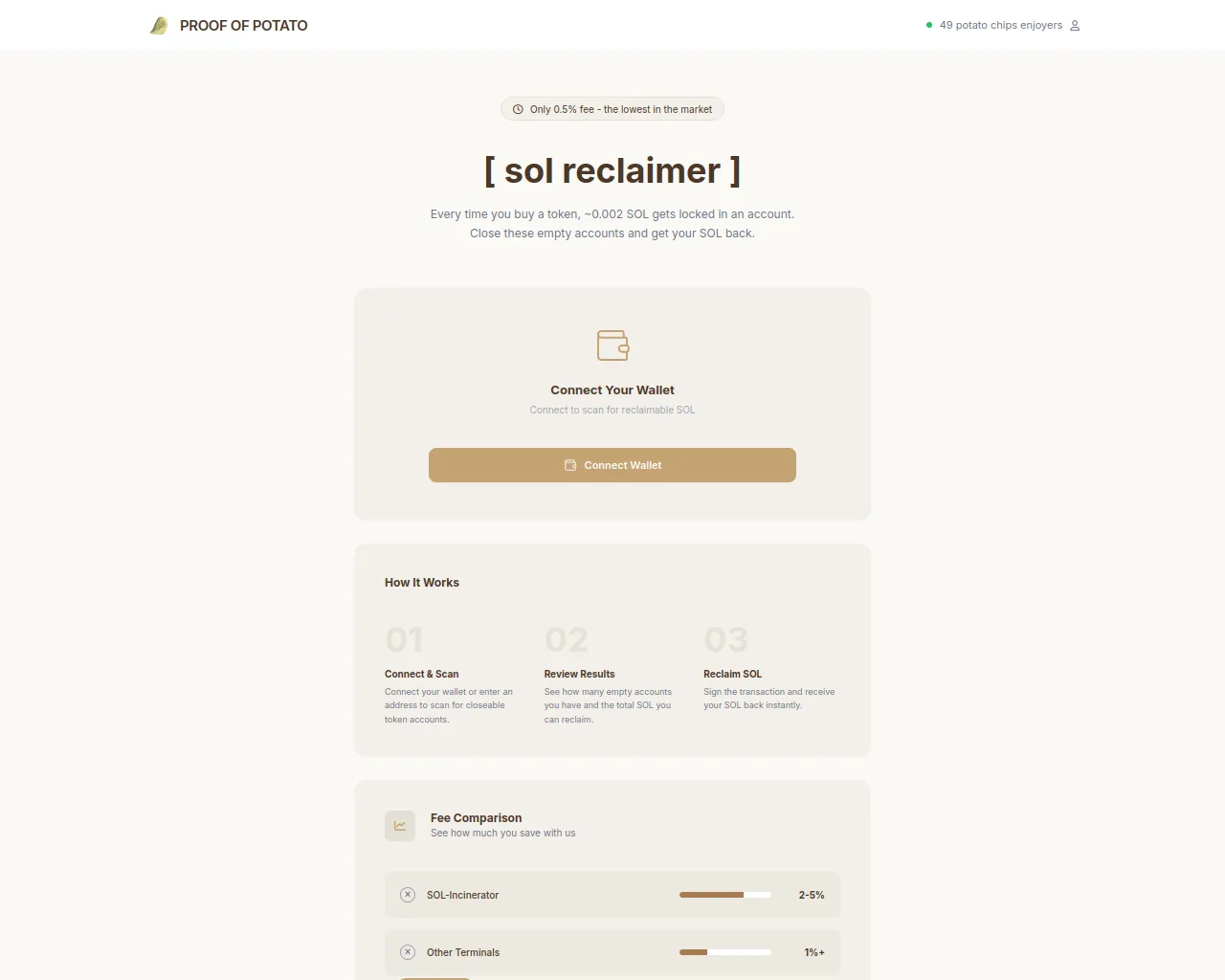The image size is (1225, 980).
Task: Click the potato logo icon in header
Action: 159,26
